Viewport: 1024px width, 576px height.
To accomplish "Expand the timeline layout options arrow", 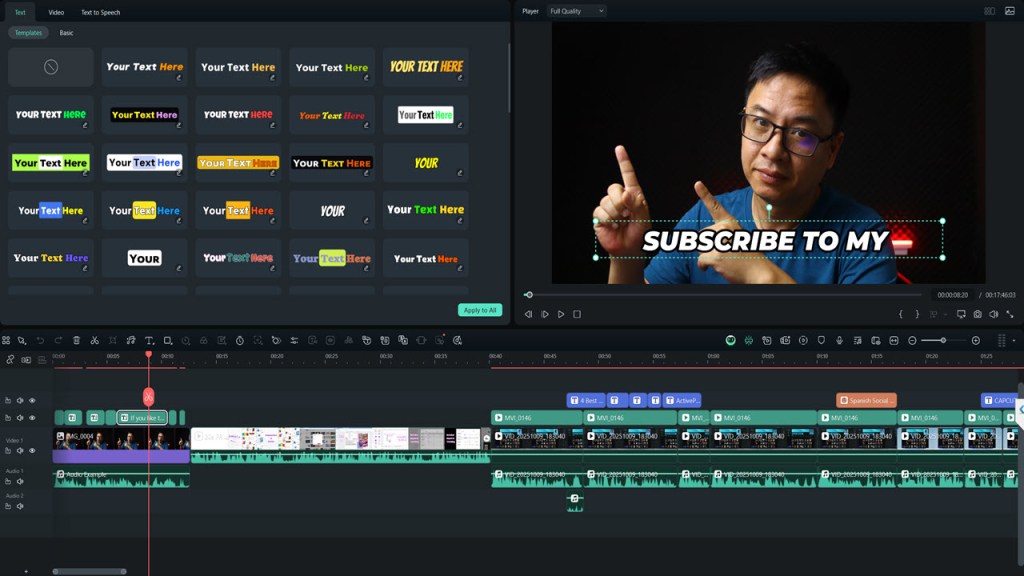I will [1014, 341].
